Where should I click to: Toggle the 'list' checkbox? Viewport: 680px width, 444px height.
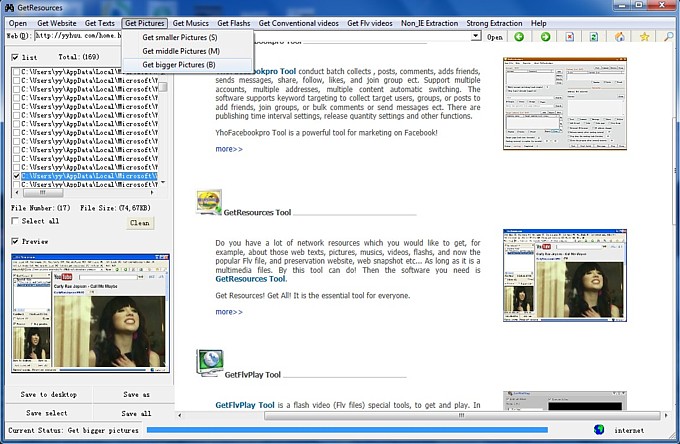point(16,58)
